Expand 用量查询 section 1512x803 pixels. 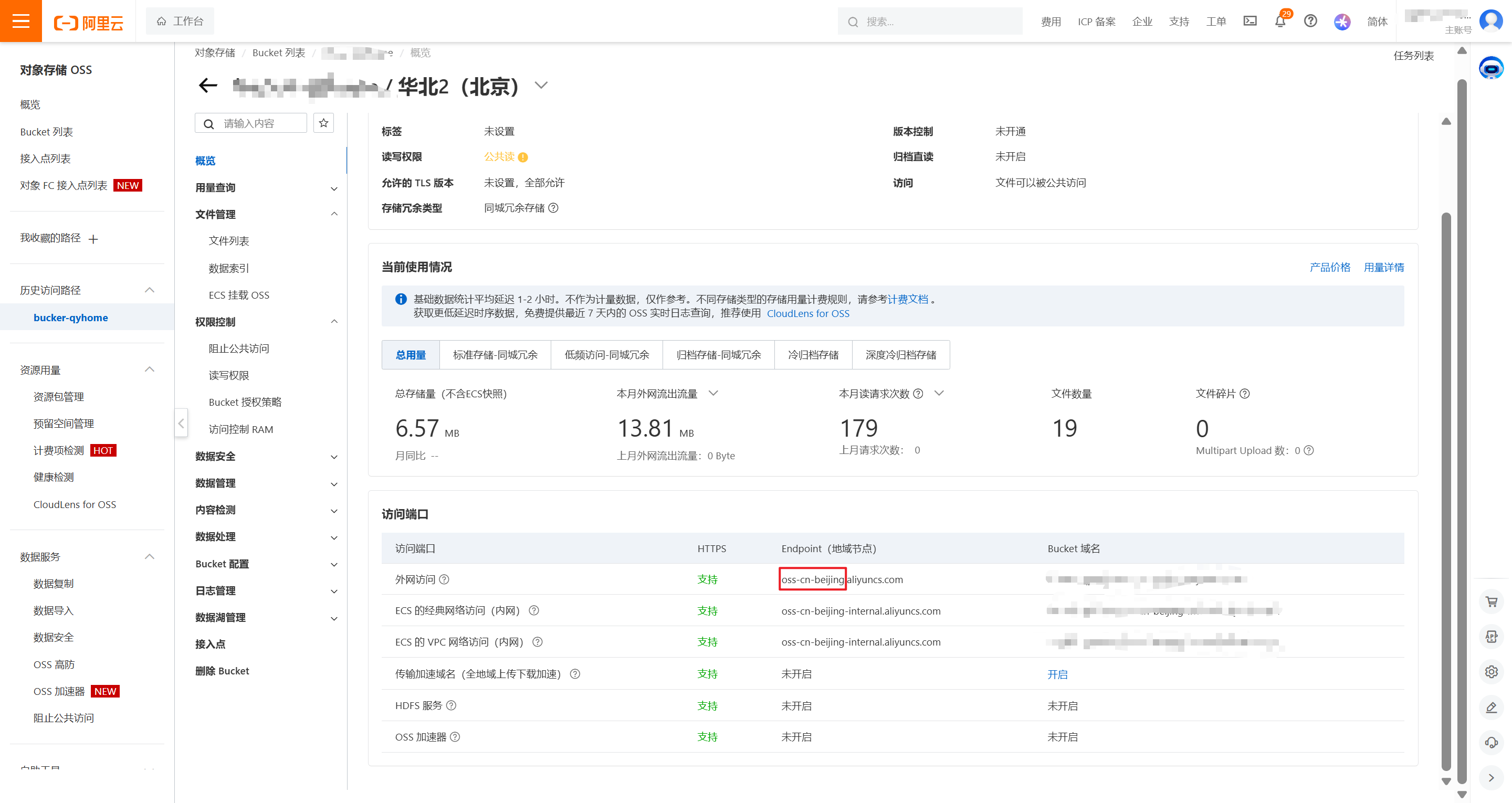click(334, 188)
